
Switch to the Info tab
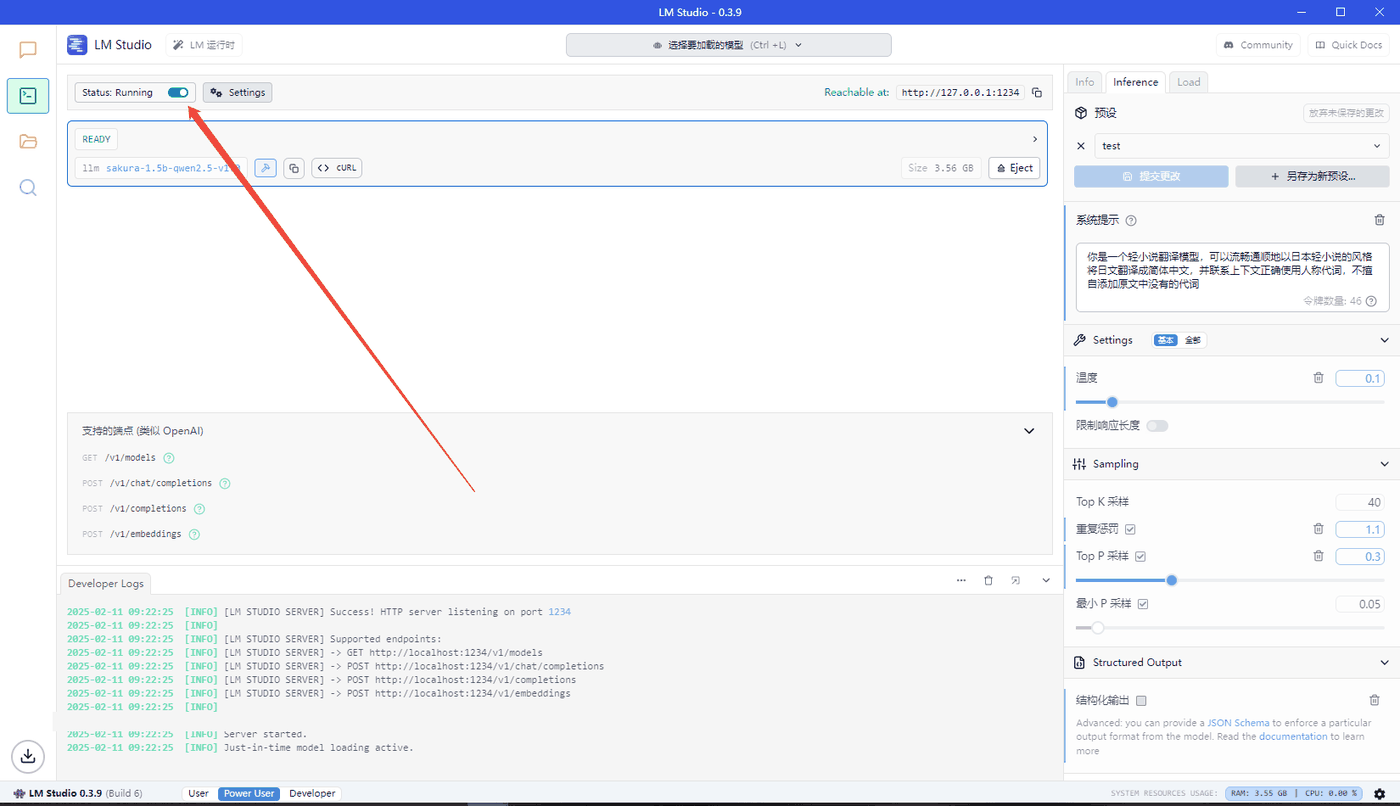(x=1085, y=82)
